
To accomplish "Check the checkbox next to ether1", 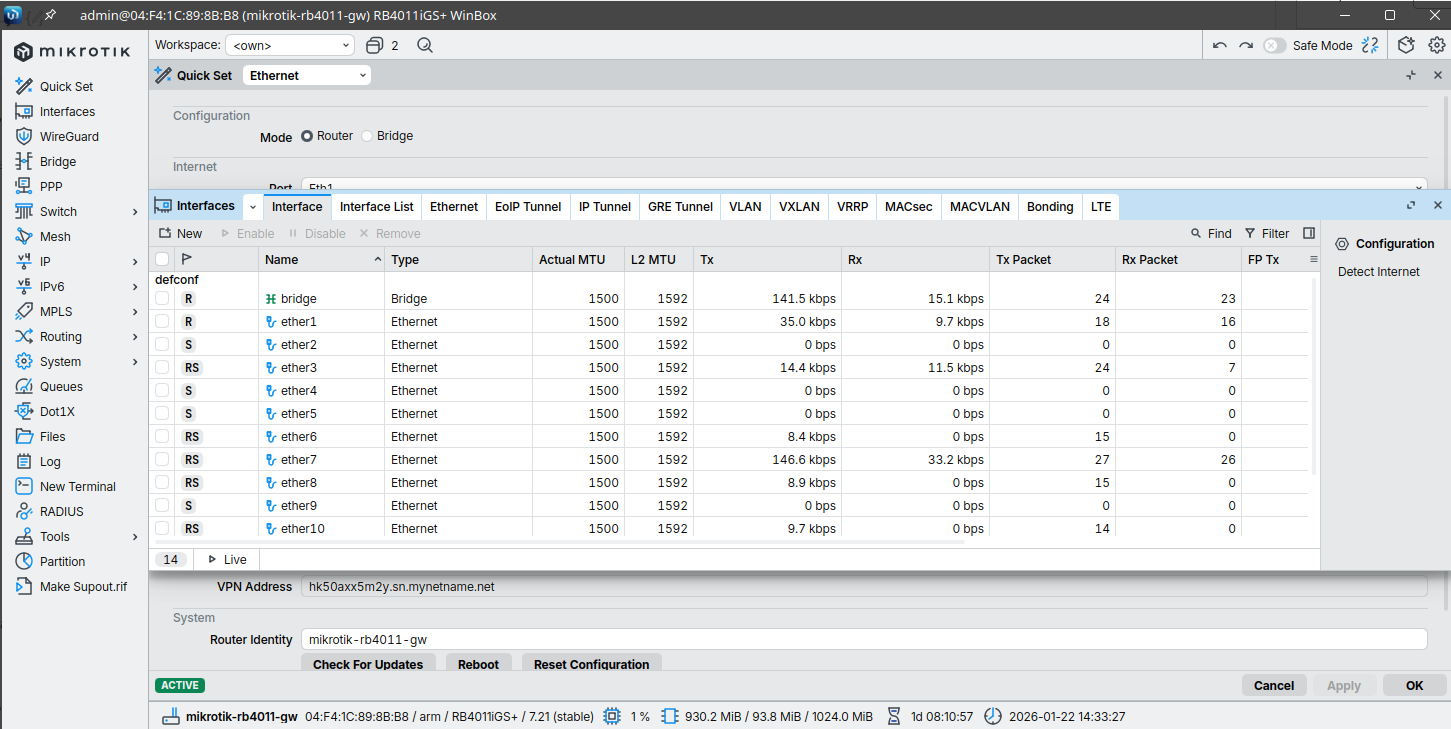I will pos(161,321).
